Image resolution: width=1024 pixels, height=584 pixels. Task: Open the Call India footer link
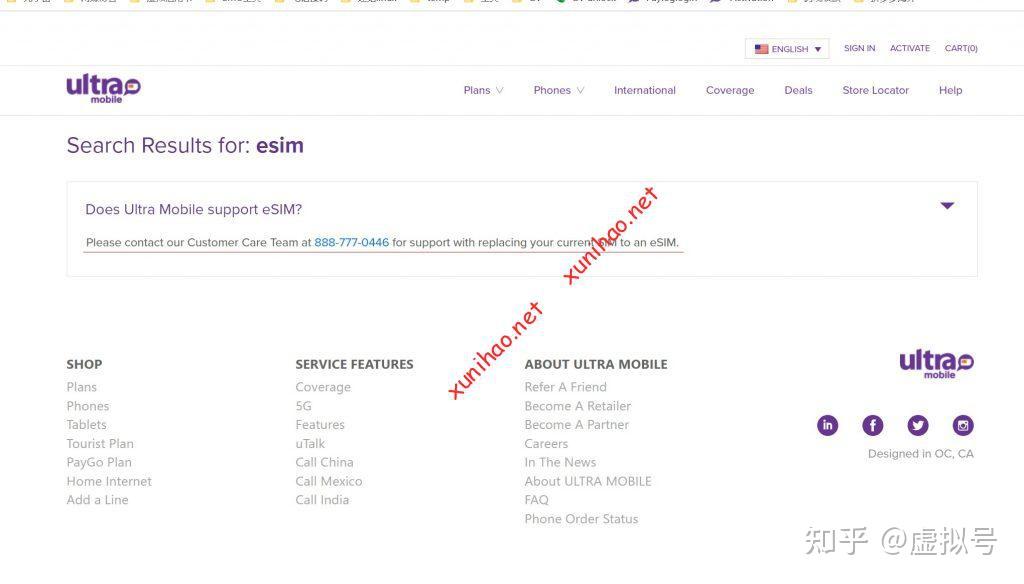point(322,500)
